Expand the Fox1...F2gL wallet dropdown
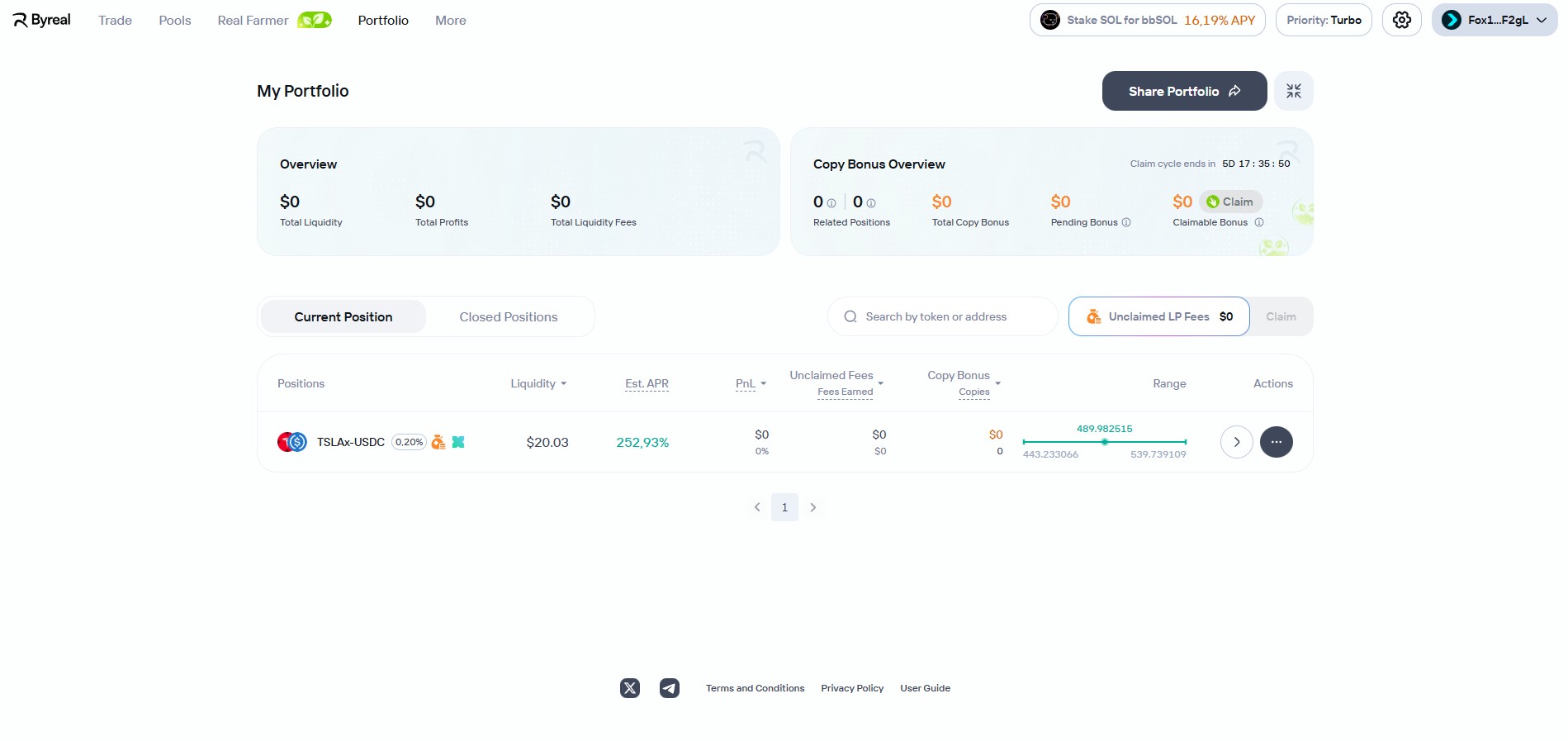Image resolution: width=1568 pixels, height=741 pixels. pyautogui.click(x=1495, y=20)
